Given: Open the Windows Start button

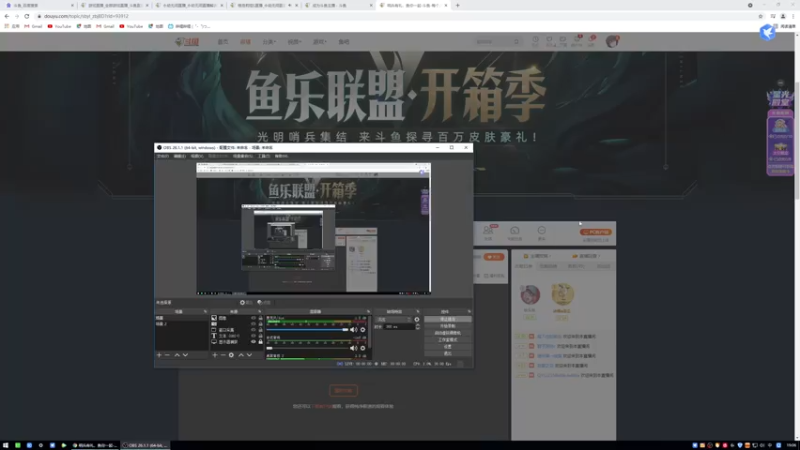Looking at the screenshot, I should coord(6,445).
